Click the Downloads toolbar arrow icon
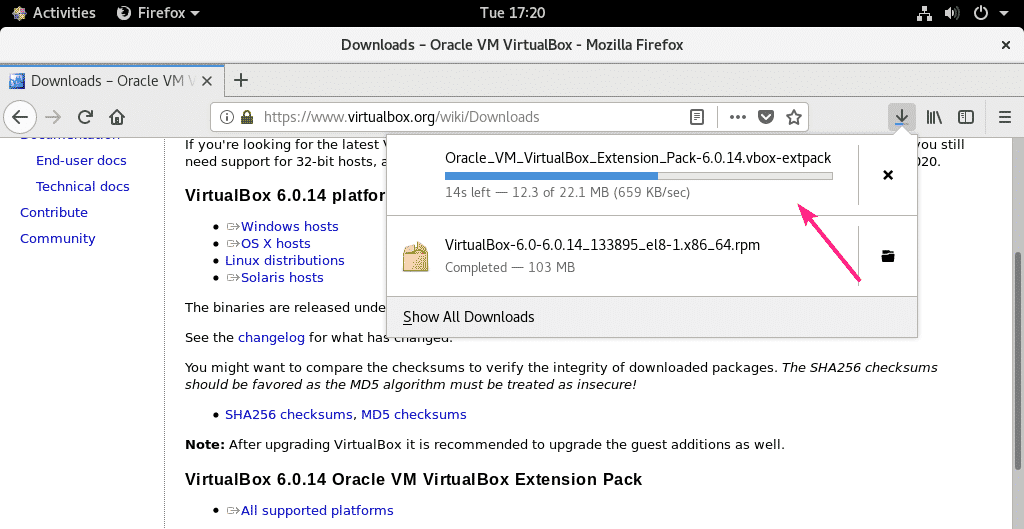Viewport: 1024px width, 529px height. click(901, 117)
